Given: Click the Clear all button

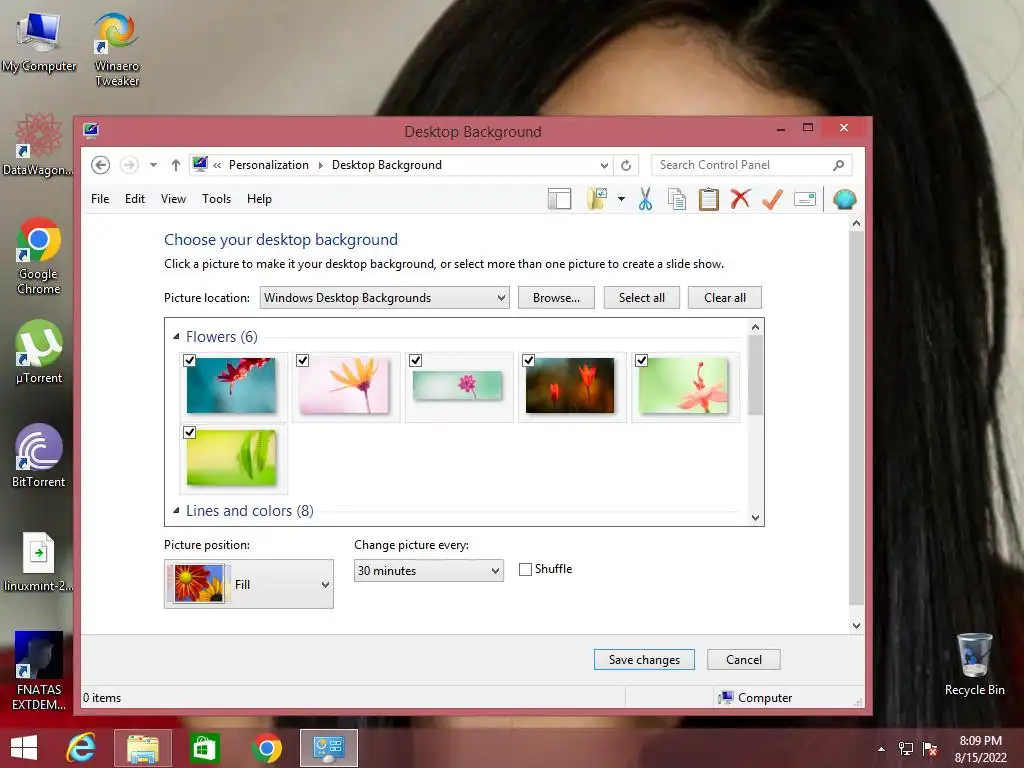Looking at the screenshot, I should pos(724,298).
